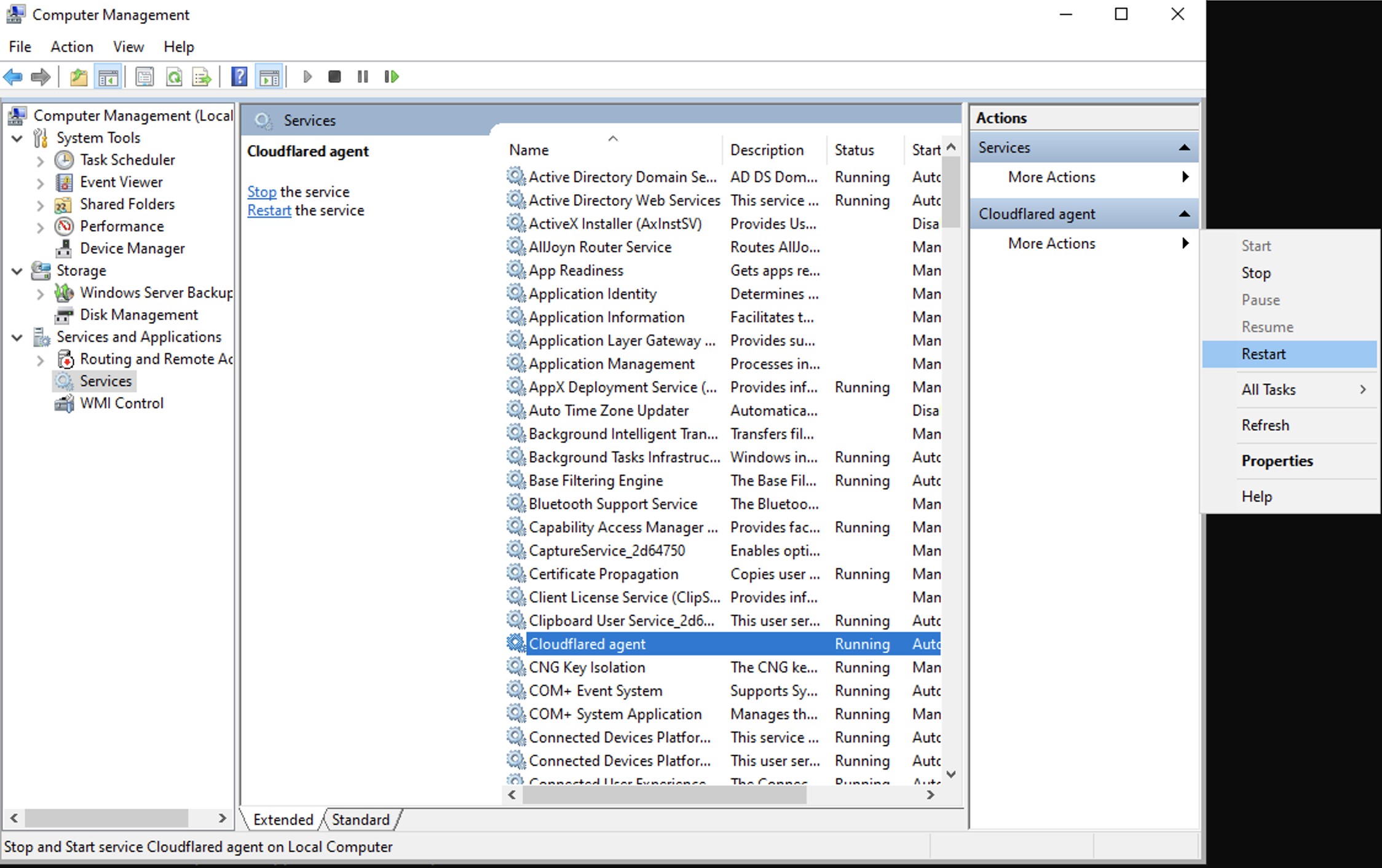The image size is (1382, 868).
Task: Click the Restart the service link
Action: coord(269,210)
